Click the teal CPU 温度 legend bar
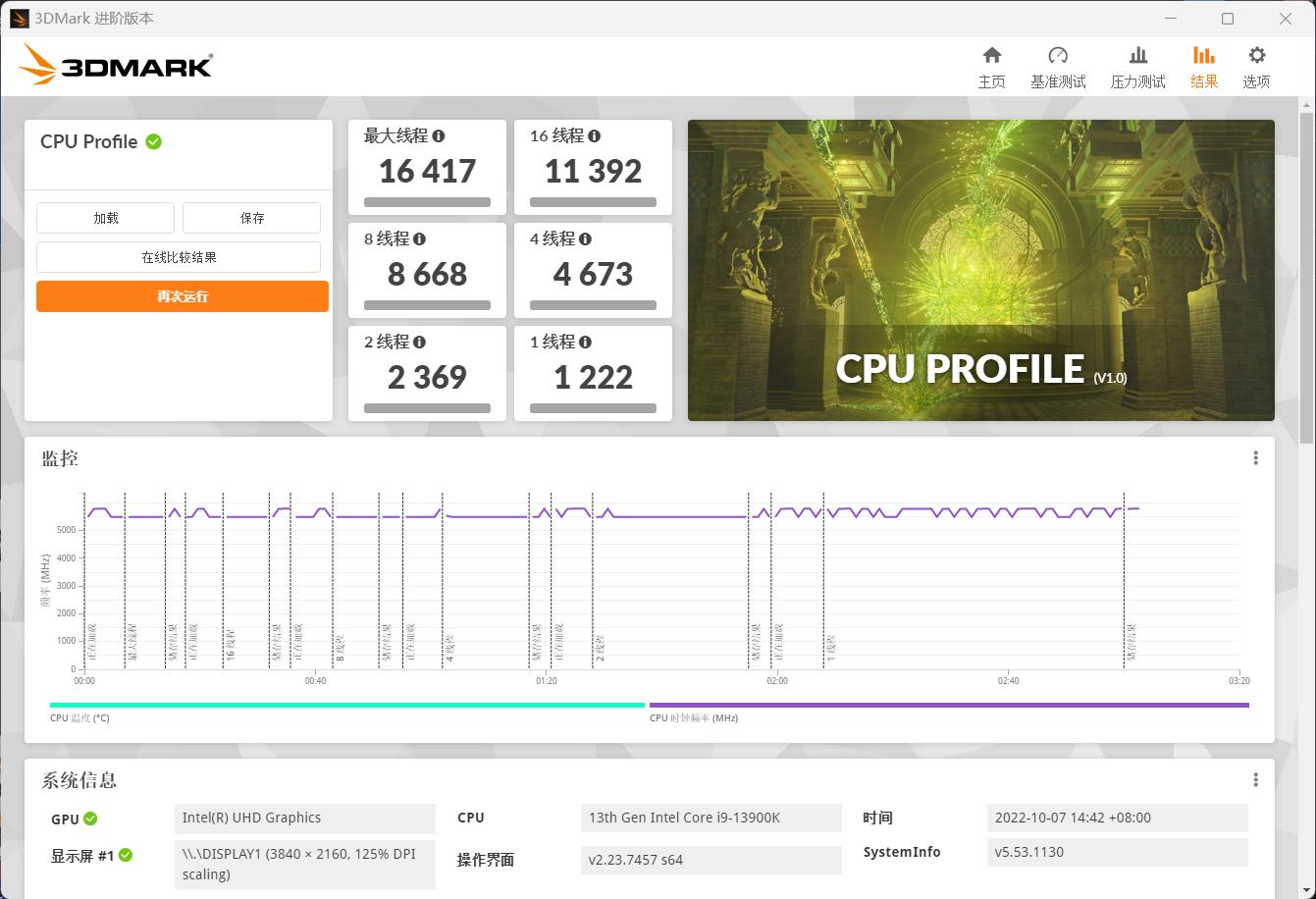This screenshot has height=899, width=1316. pos(343,704)
